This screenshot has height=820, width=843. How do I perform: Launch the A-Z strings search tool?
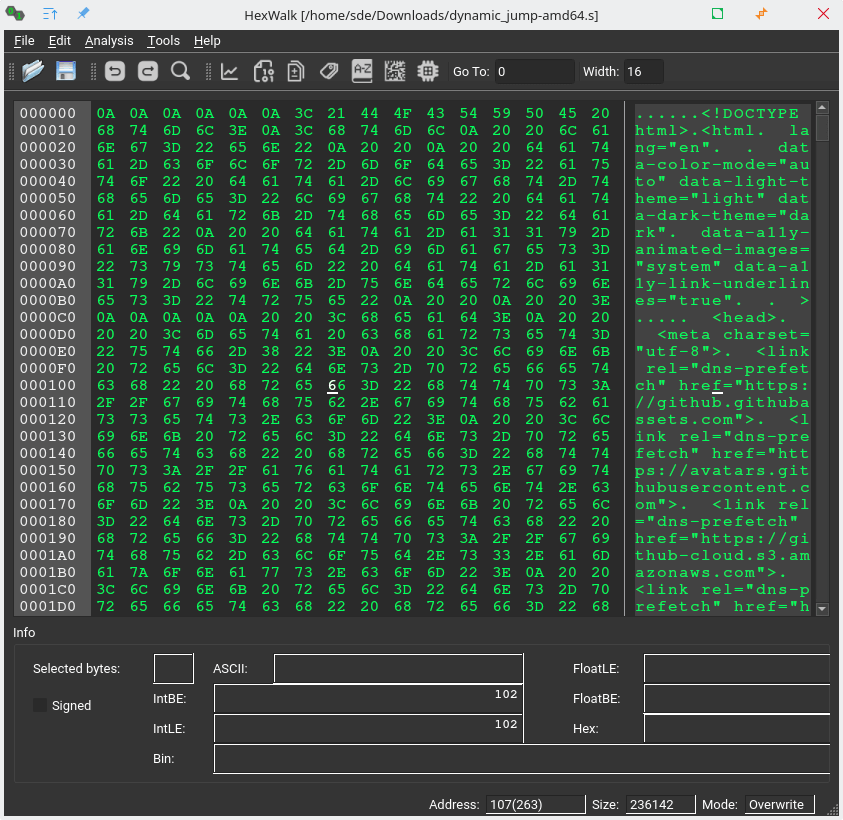click(362, 71)
